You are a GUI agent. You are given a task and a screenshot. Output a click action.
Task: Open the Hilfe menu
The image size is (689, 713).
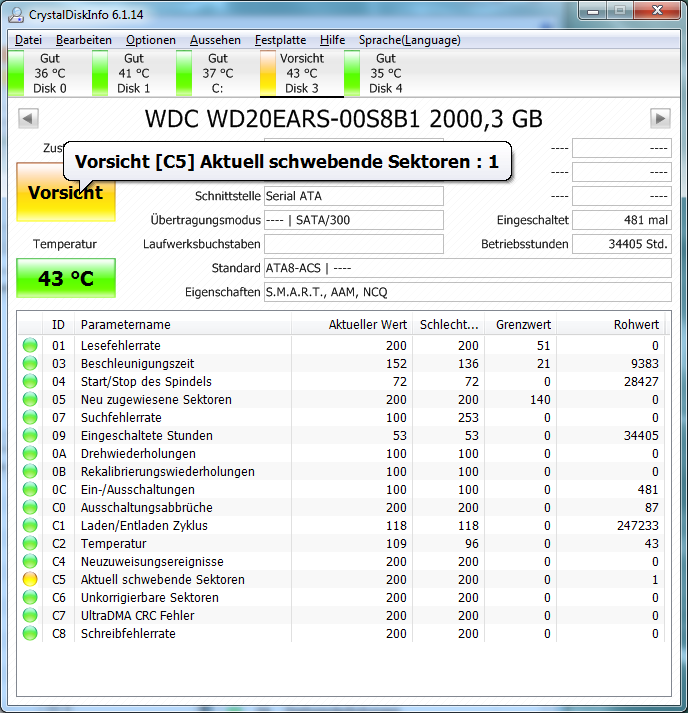pos(332,40)
